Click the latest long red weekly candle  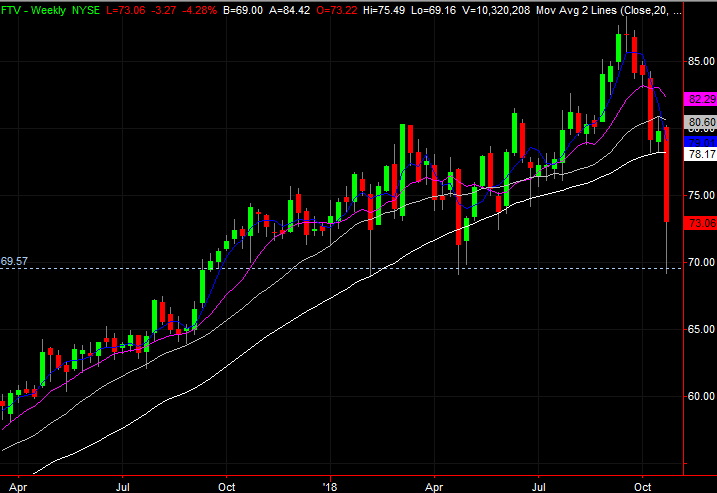(667, 175)
